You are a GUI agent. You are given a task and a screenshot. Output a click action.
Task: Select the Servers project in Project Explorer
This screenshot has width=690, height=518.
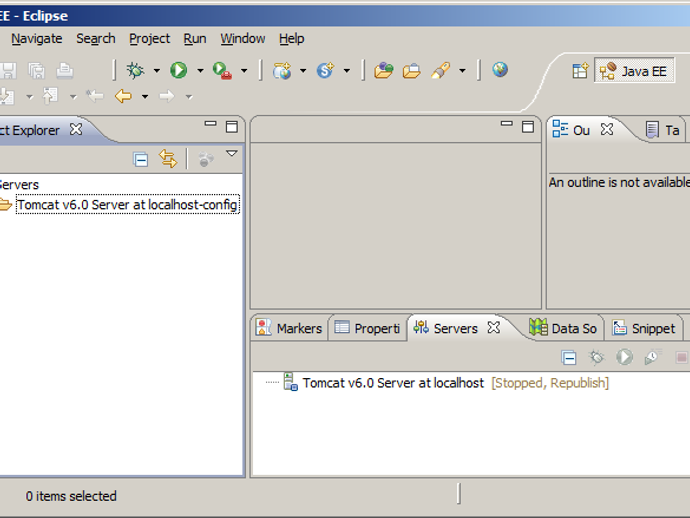click(19, 185)
